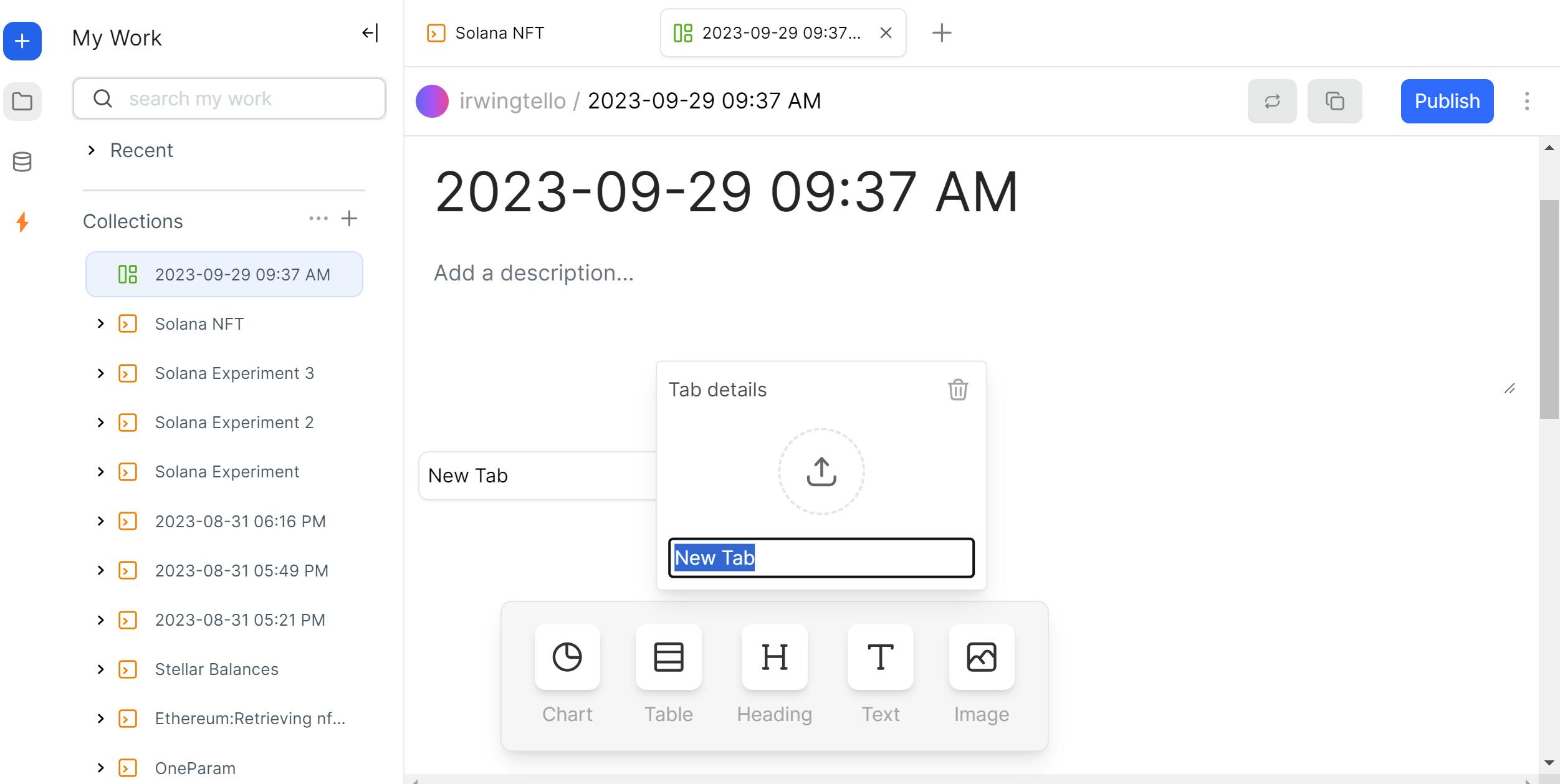Click the New Tab name input field
Viewport: 1560px width, 784px height.
tap(820, 556)
